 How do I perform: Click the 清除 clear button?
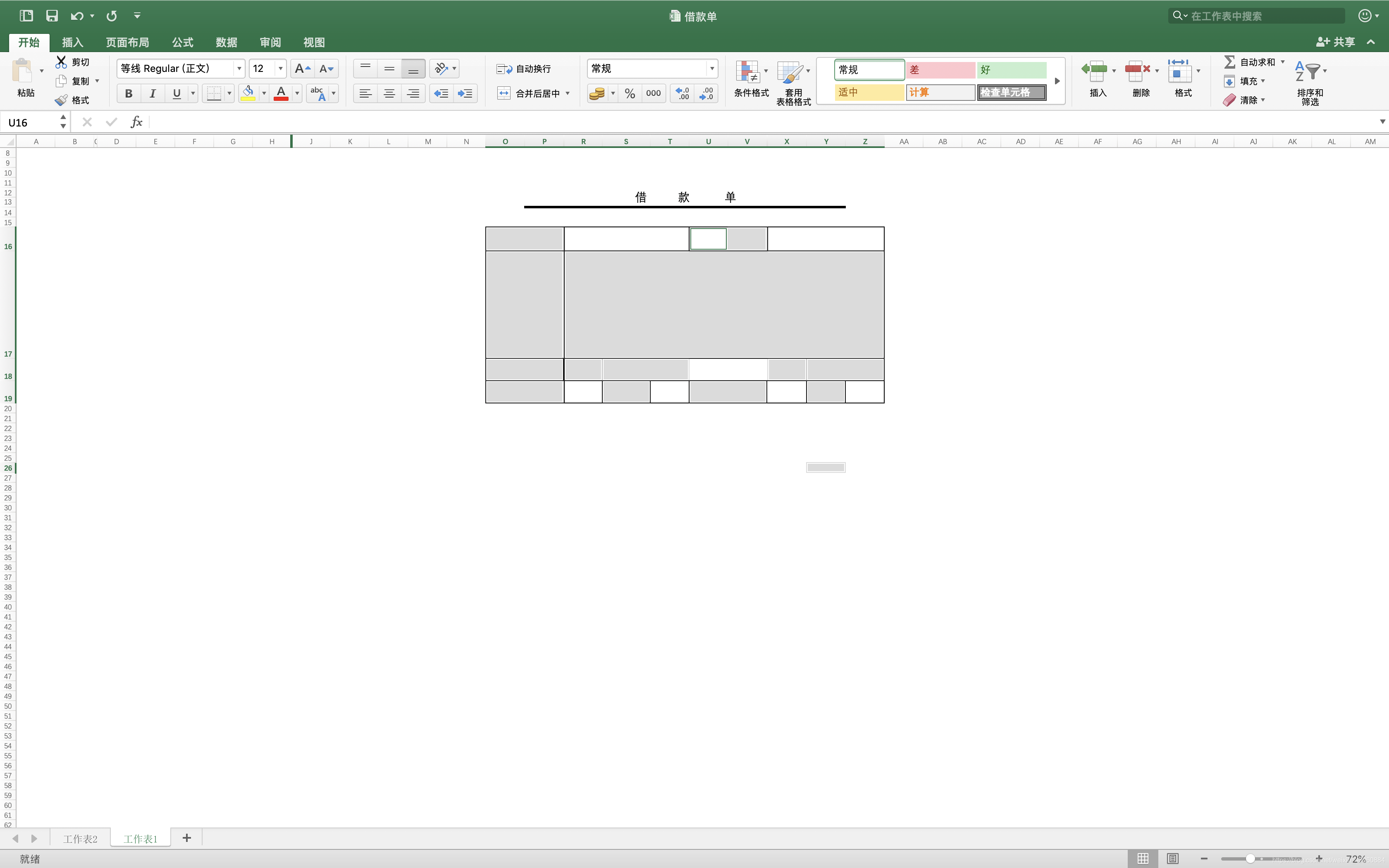[x=1244, y=100]
